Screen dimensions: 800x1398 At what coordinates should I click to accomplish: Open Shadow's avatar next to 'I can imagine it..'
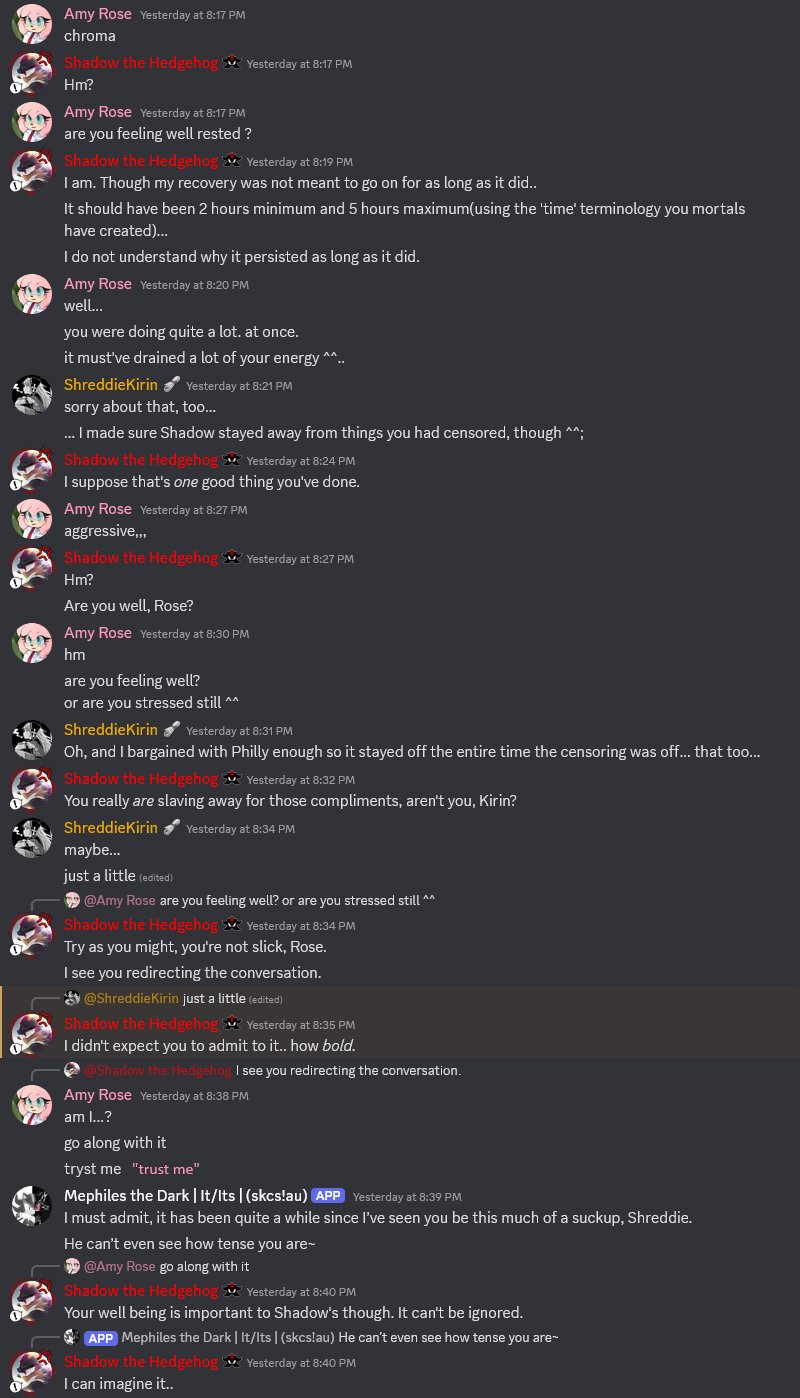click(31, 1371)
